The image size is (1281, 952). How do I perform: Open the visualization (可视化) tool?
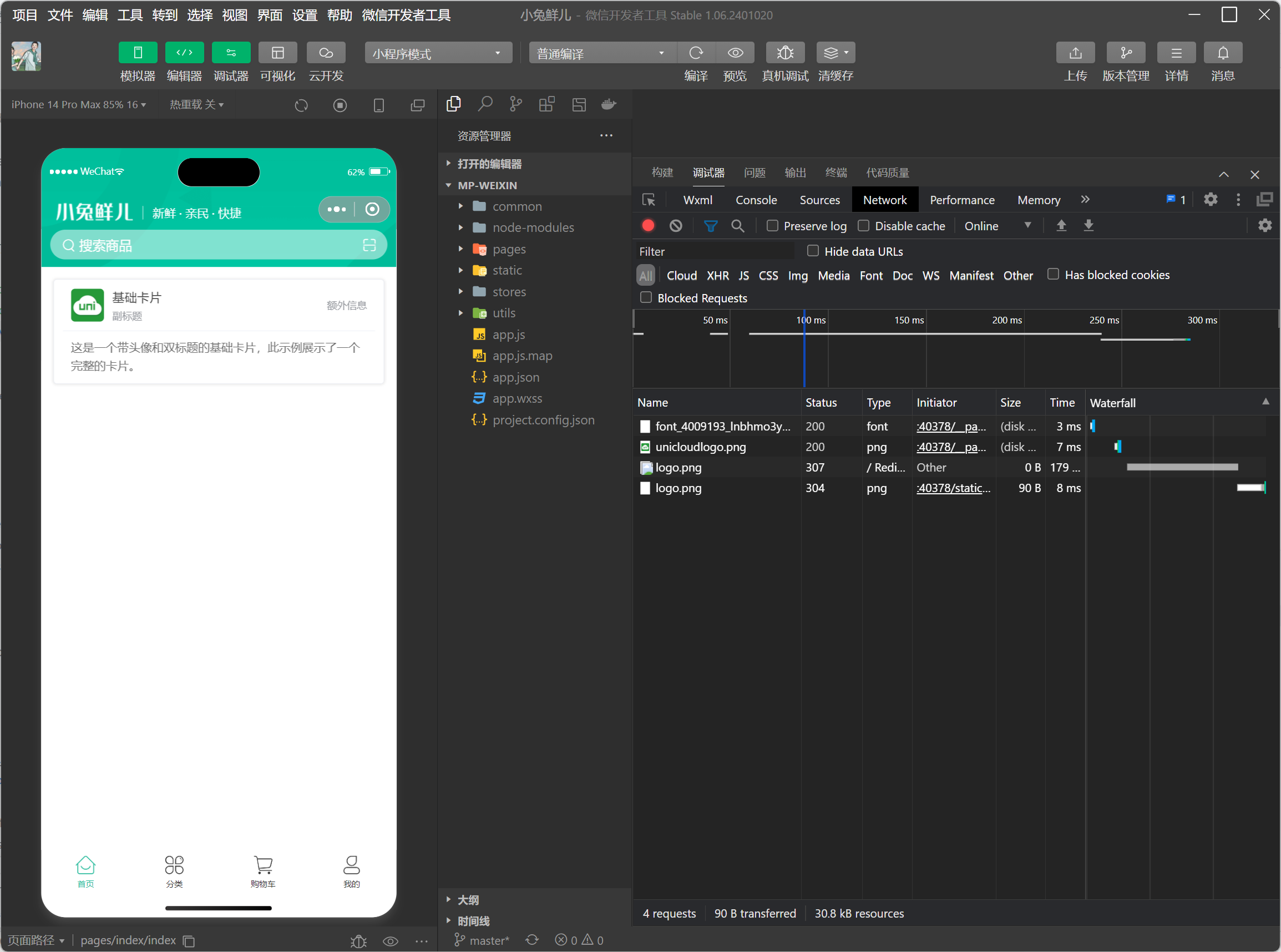click(277, 53)
